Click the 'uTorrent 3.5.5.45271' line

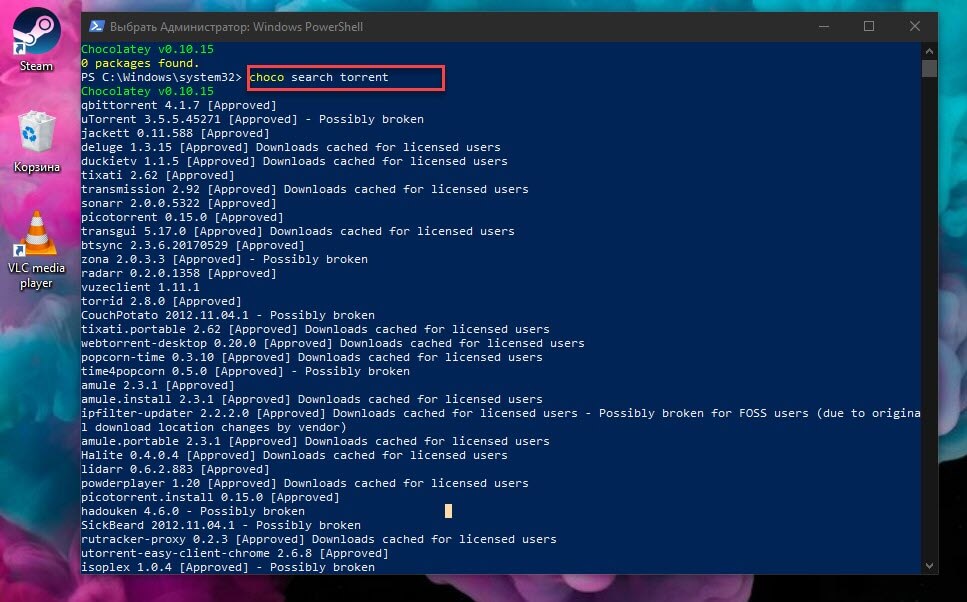pos(252,119)
